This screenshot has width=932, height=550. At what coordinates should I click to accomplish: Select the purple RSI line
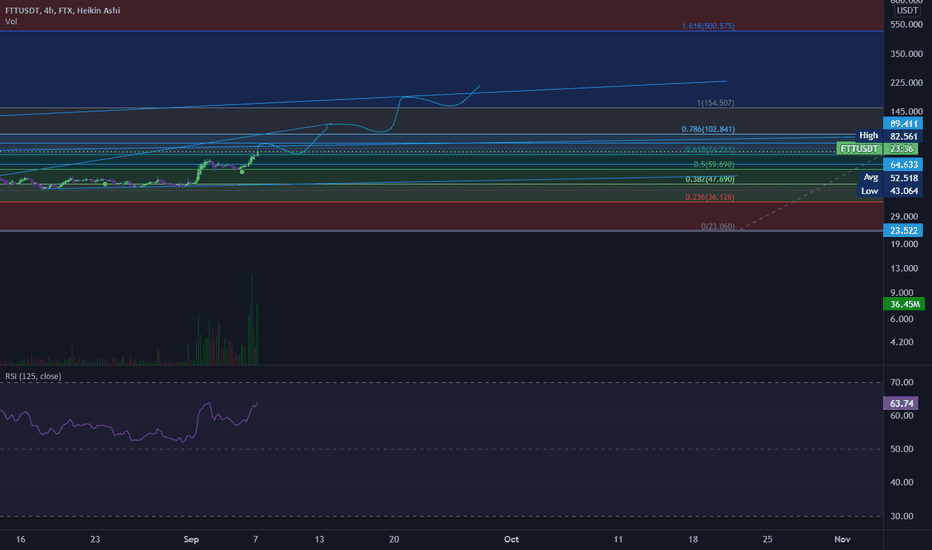pyautogui.click(x=128, y=423)
